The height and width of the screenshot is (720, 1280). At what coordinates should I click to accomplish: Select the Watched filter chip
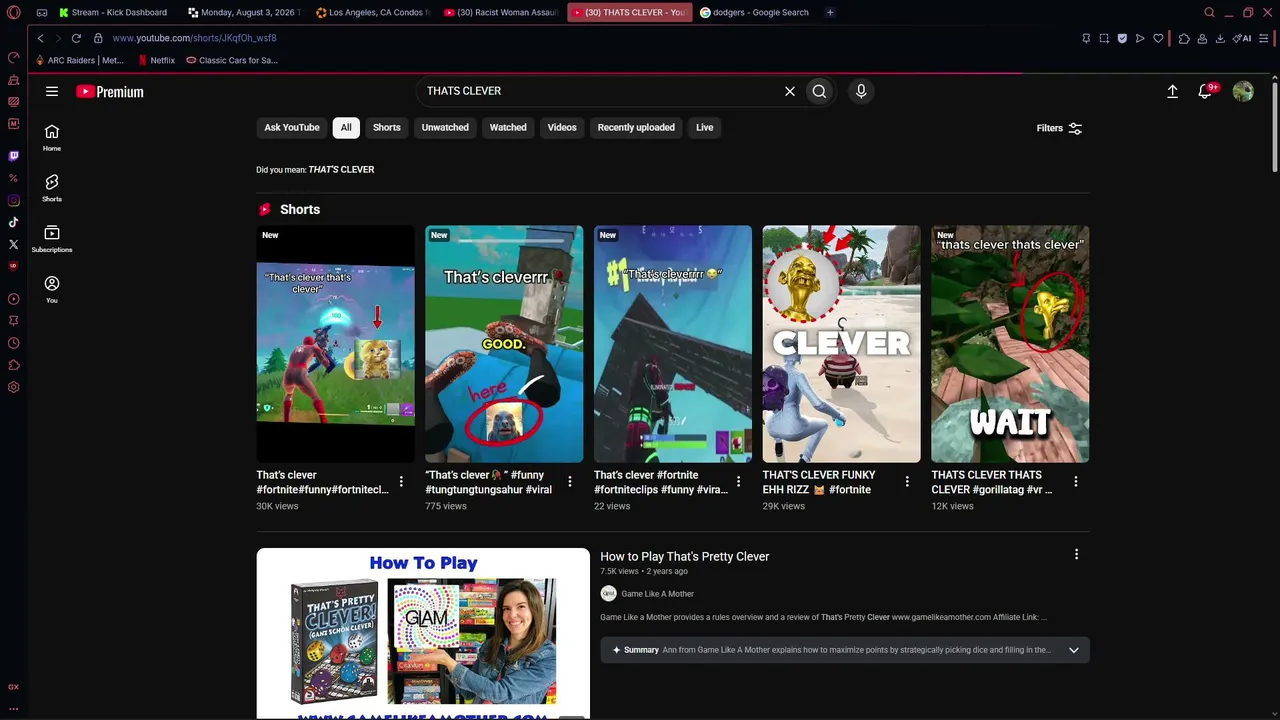(x=508, y=128)
